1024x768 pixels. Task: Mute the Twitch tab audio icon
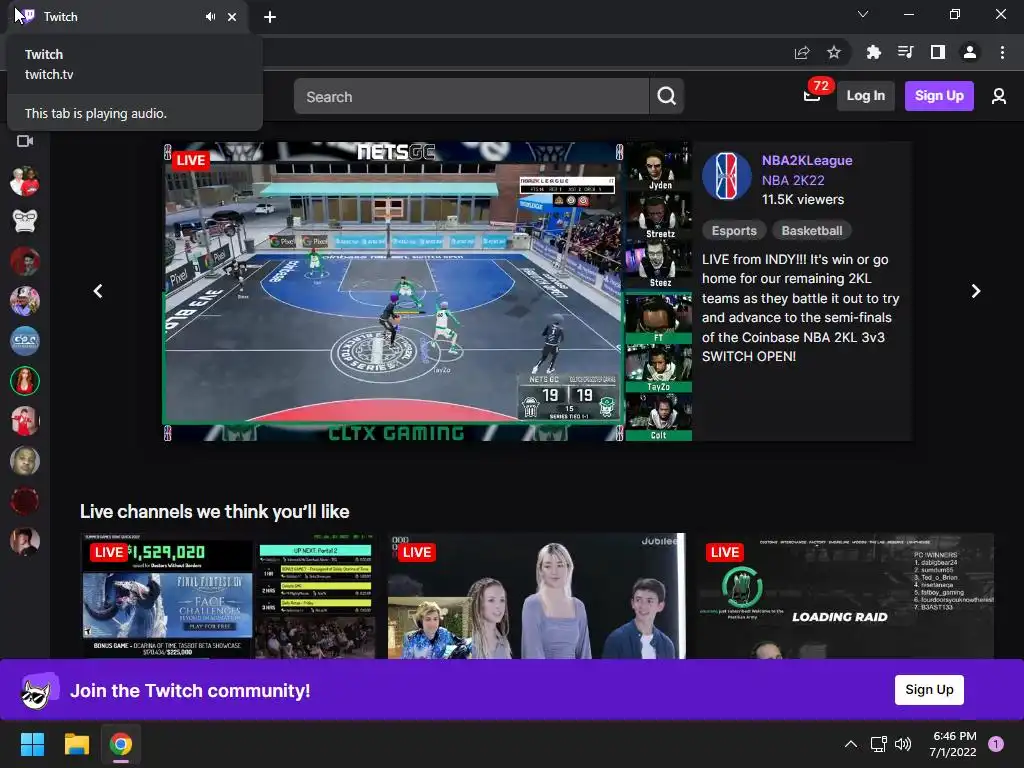(x=210, y=17)
